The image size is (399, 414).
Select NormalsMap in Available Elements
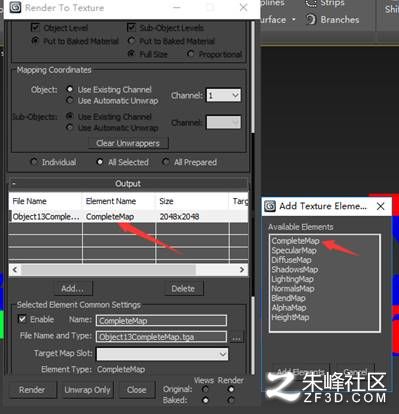pos(293,289)
